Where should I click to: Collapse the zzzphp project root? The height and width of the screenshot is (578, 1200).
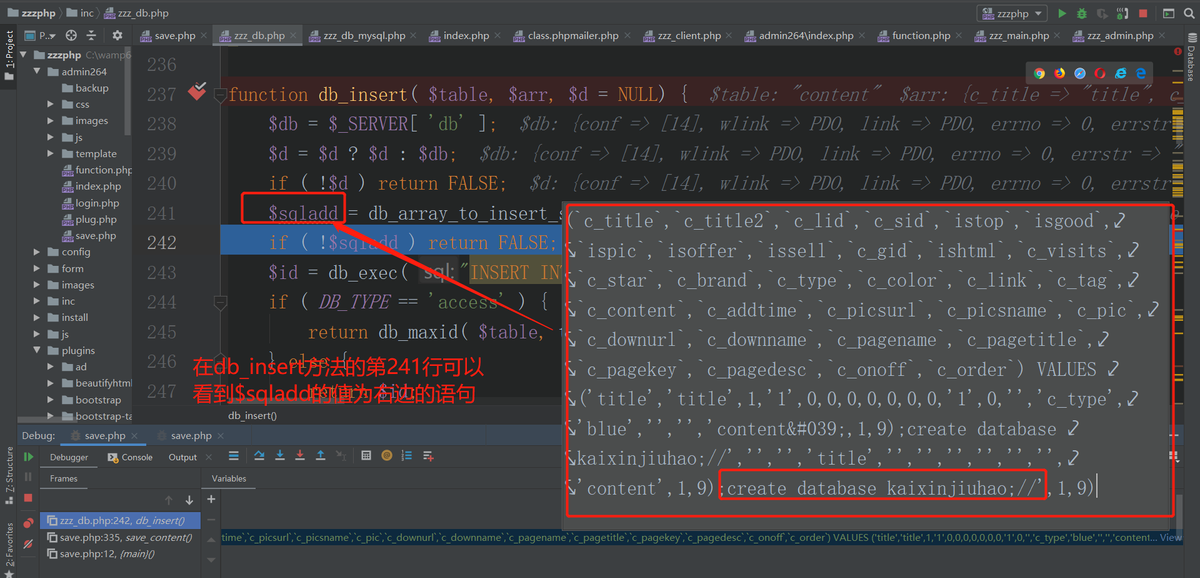tap(25, 55)
